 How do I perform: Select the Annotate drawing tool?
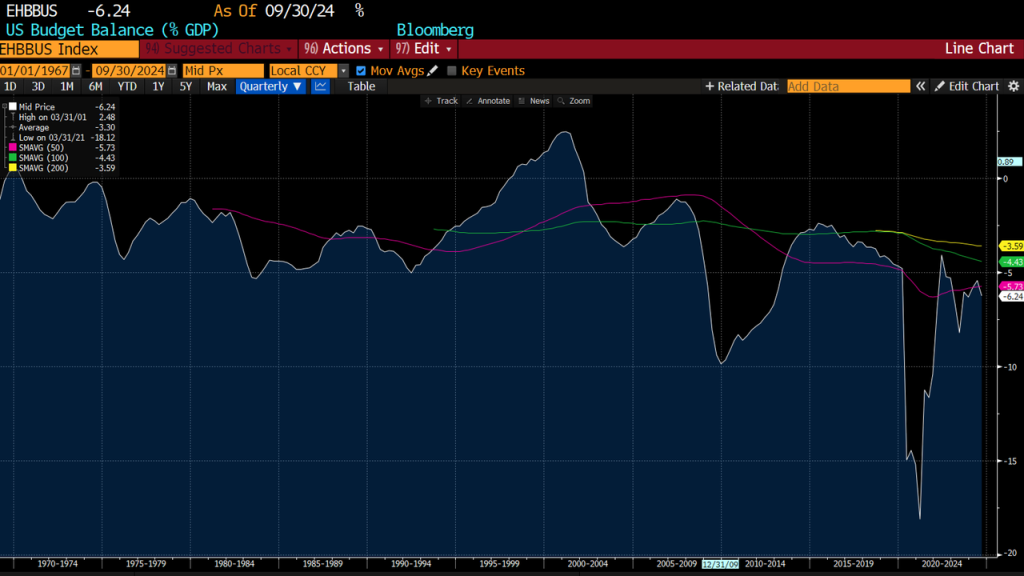[487, 101]
